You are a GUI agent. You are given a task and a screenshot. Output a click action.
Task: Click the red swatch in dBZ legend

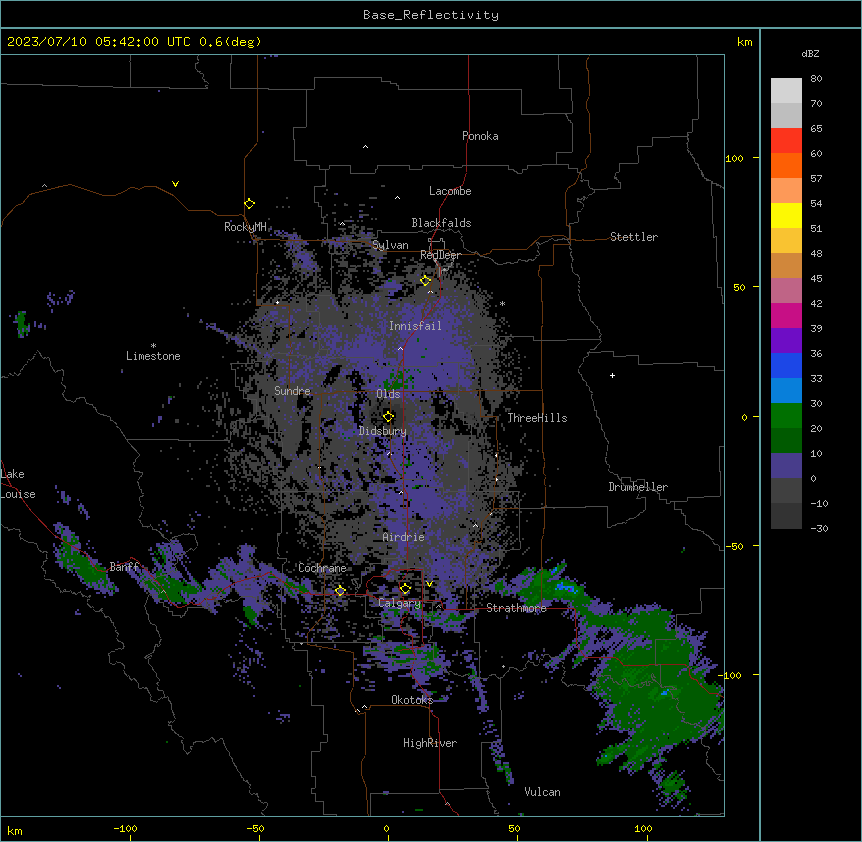(786, 140)
